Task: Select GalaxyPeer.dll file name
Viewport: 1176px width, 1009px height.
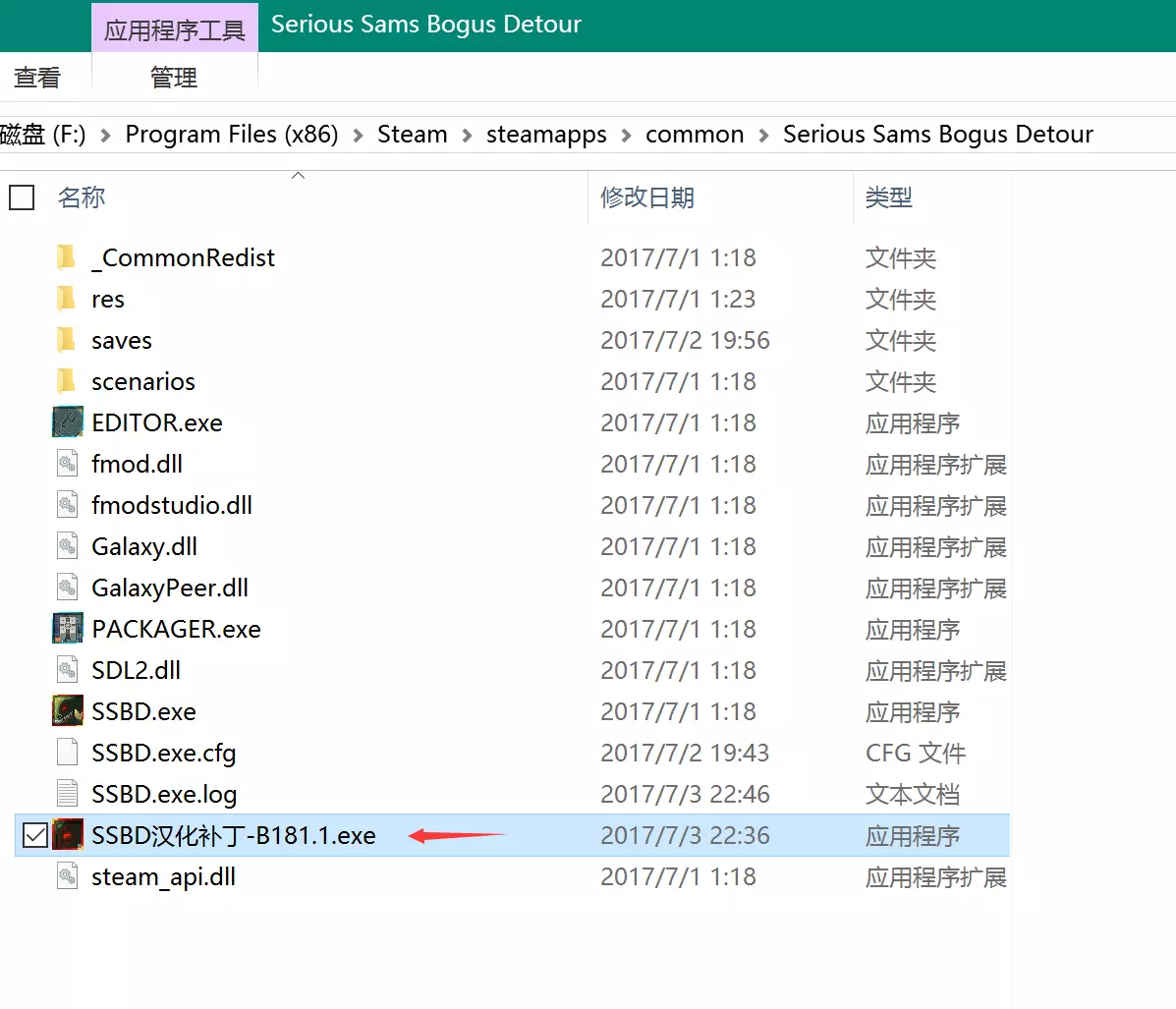Action: [x=170, y=589]
